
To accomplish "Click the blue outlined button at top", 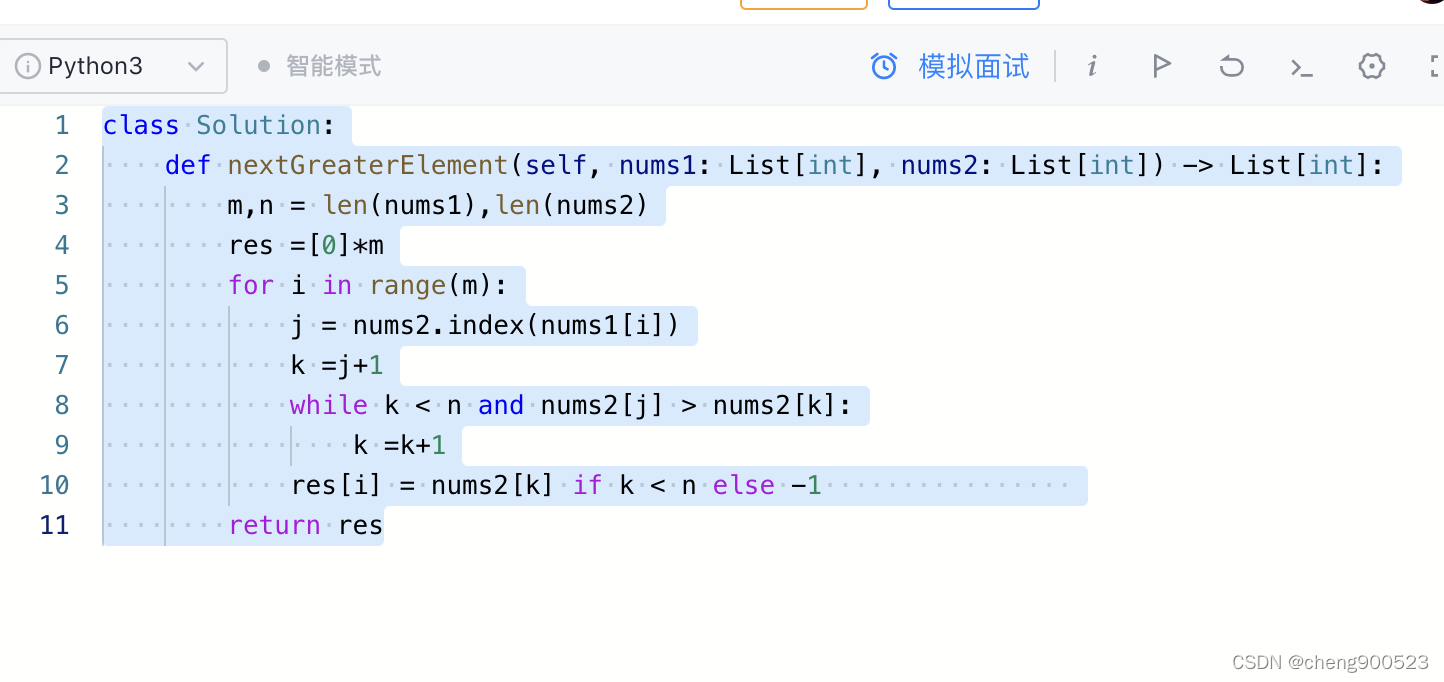I will [963, 4].
